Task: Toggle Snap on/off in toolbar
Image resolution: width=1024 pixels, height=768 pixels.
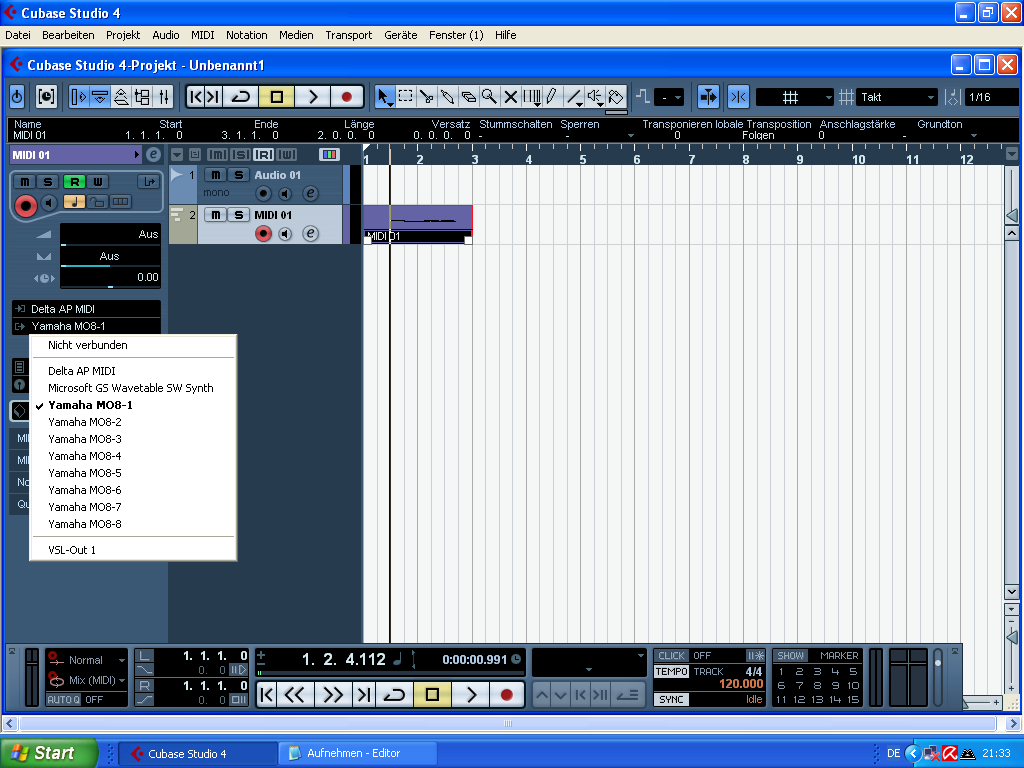Action: pyautogui.click(x=739, y=97)
